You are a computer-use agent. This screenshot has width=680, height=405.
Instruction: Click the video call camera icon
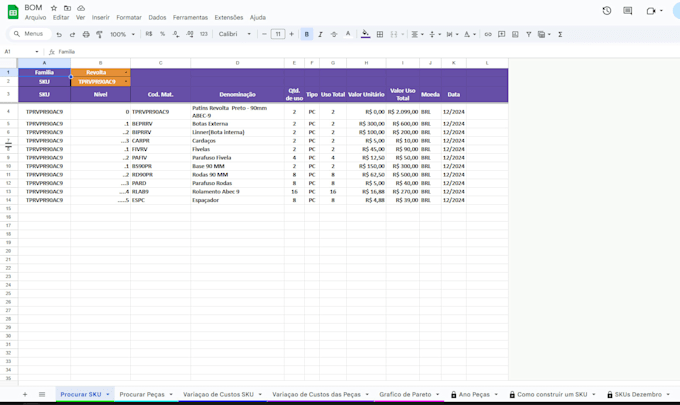(x=651, y=11)
